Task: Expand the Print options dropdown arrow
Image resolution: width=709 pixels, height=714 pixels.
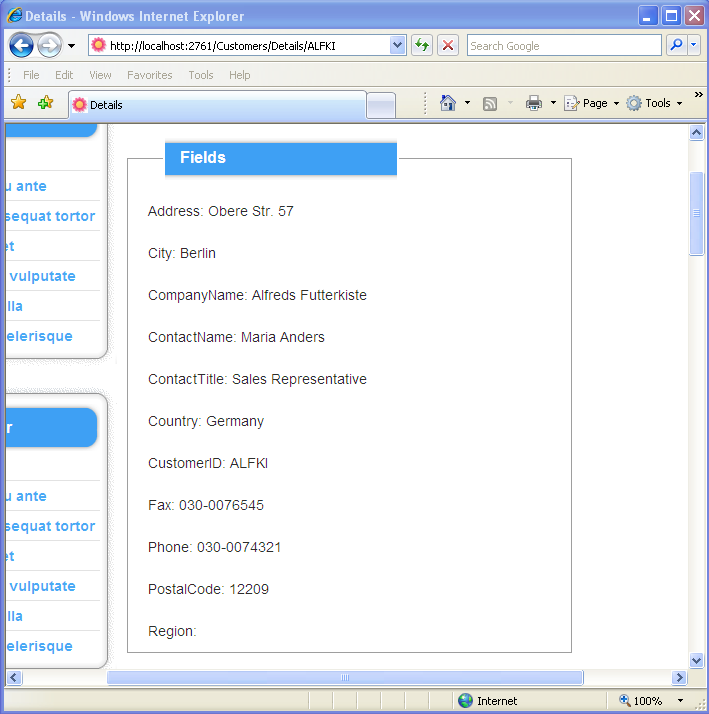Action: tap(553, 103)
